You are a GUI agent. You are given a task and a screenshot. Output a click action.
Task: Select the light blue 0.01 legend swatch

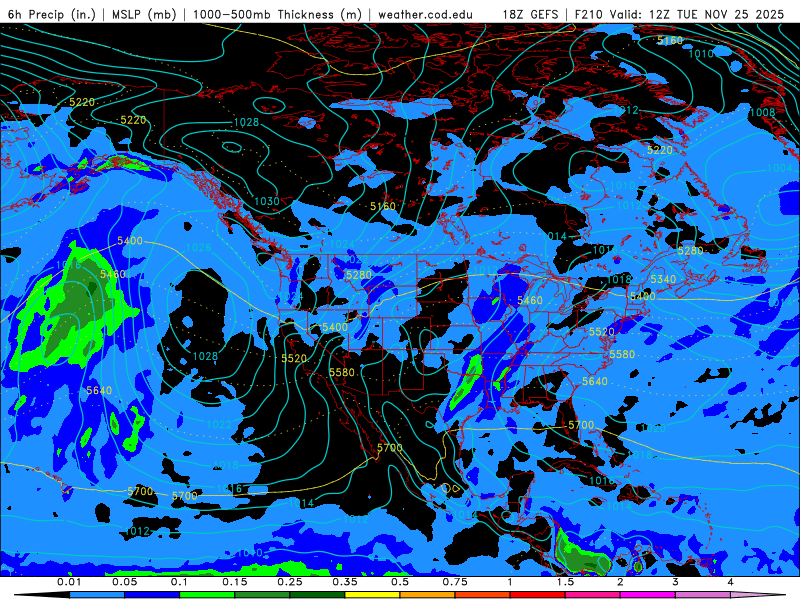pyautogui.click(x=97, y=595)
